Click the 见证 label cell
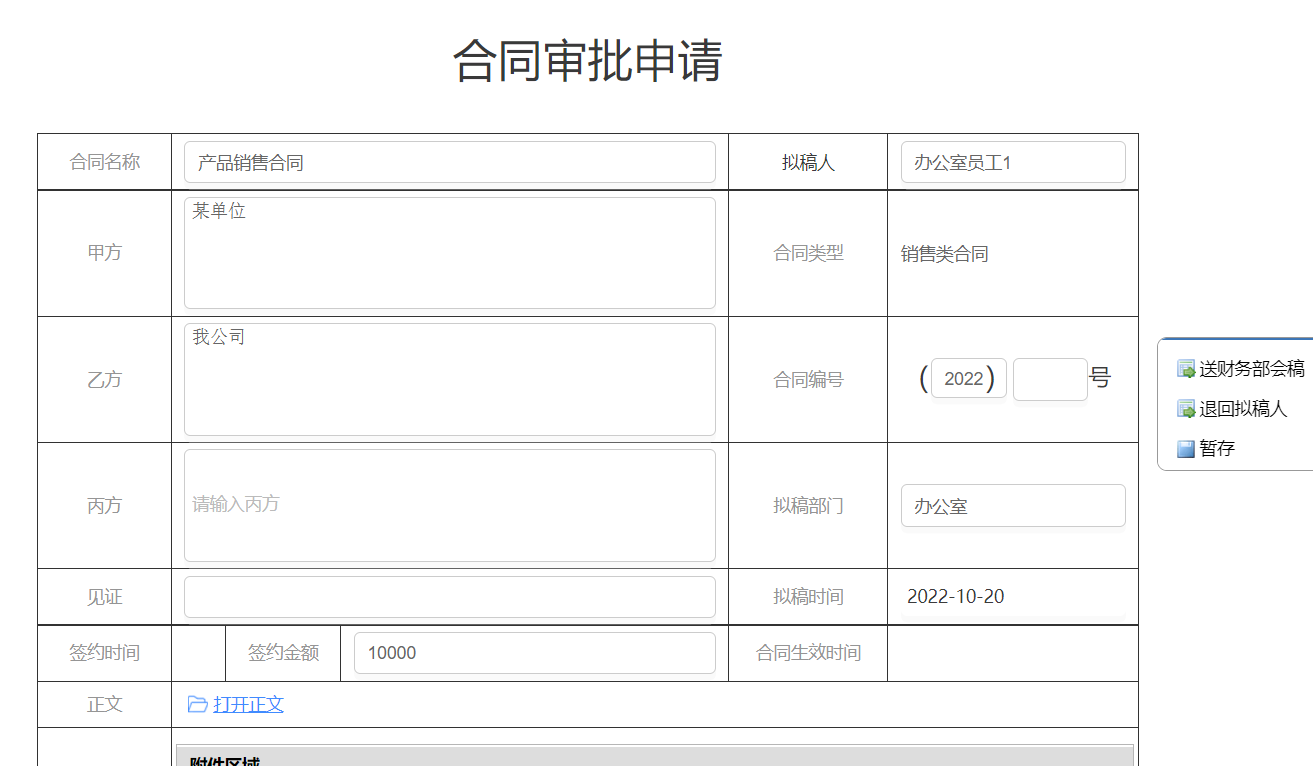1313x766 pixels. pyautogui.click(x=105, y=597)
